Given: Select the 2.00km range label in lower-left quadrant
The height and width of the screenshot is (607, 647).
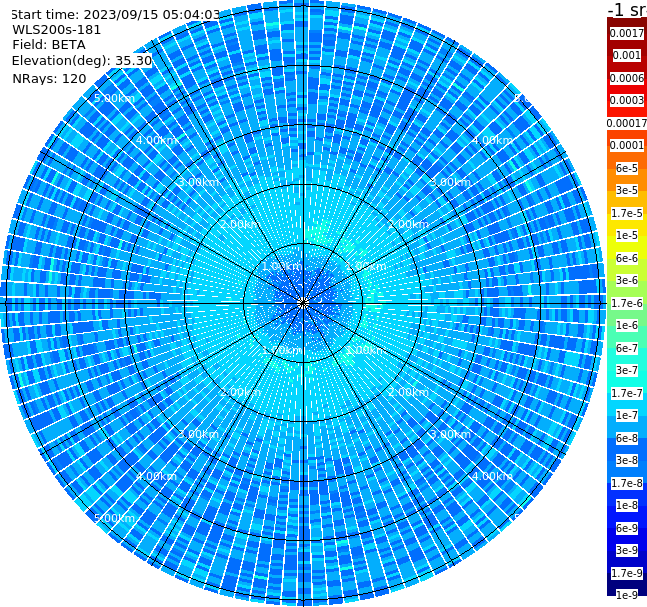Looking at the screenshot, I should [240, 392].
